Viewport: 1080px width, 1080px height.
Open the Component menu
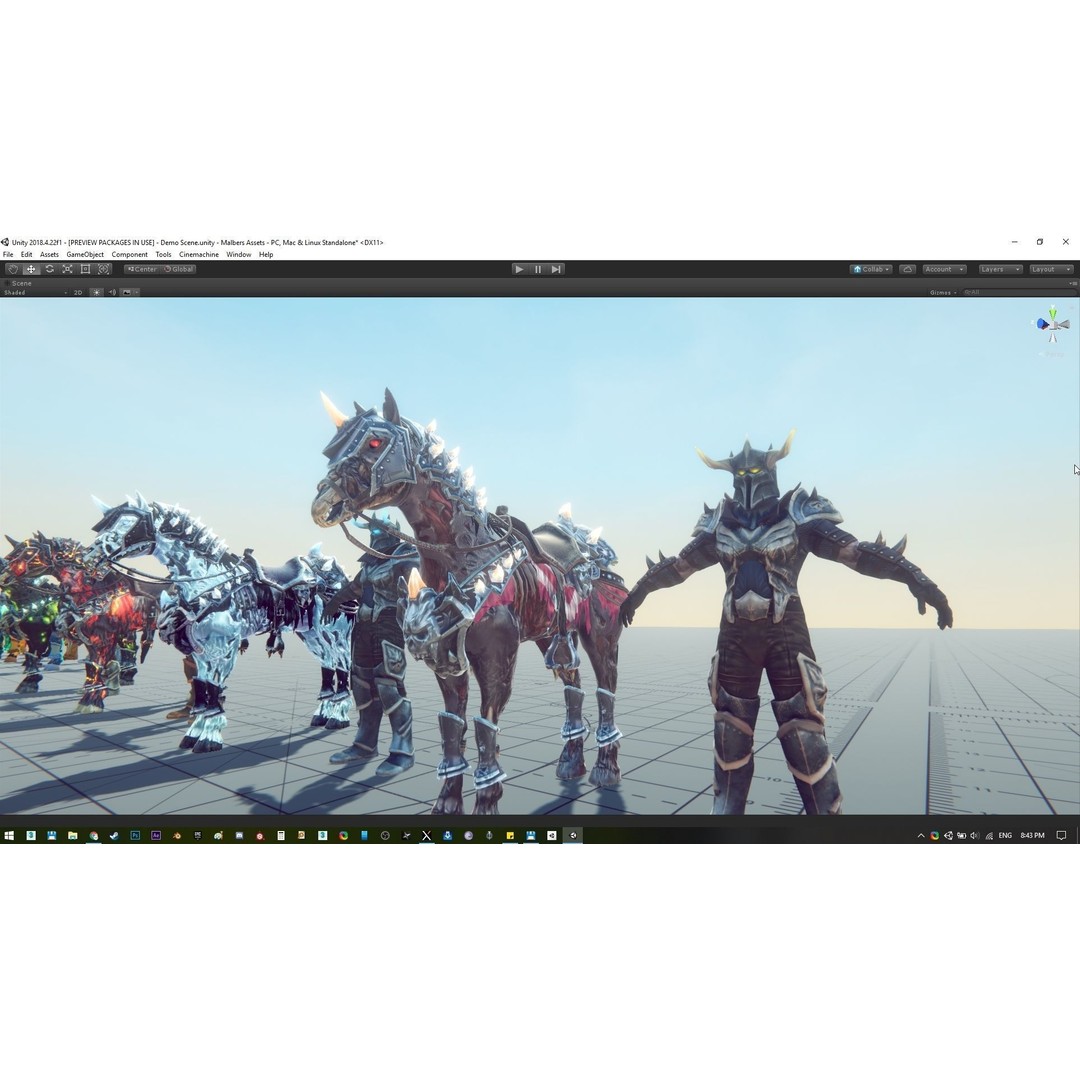[129, 255]
